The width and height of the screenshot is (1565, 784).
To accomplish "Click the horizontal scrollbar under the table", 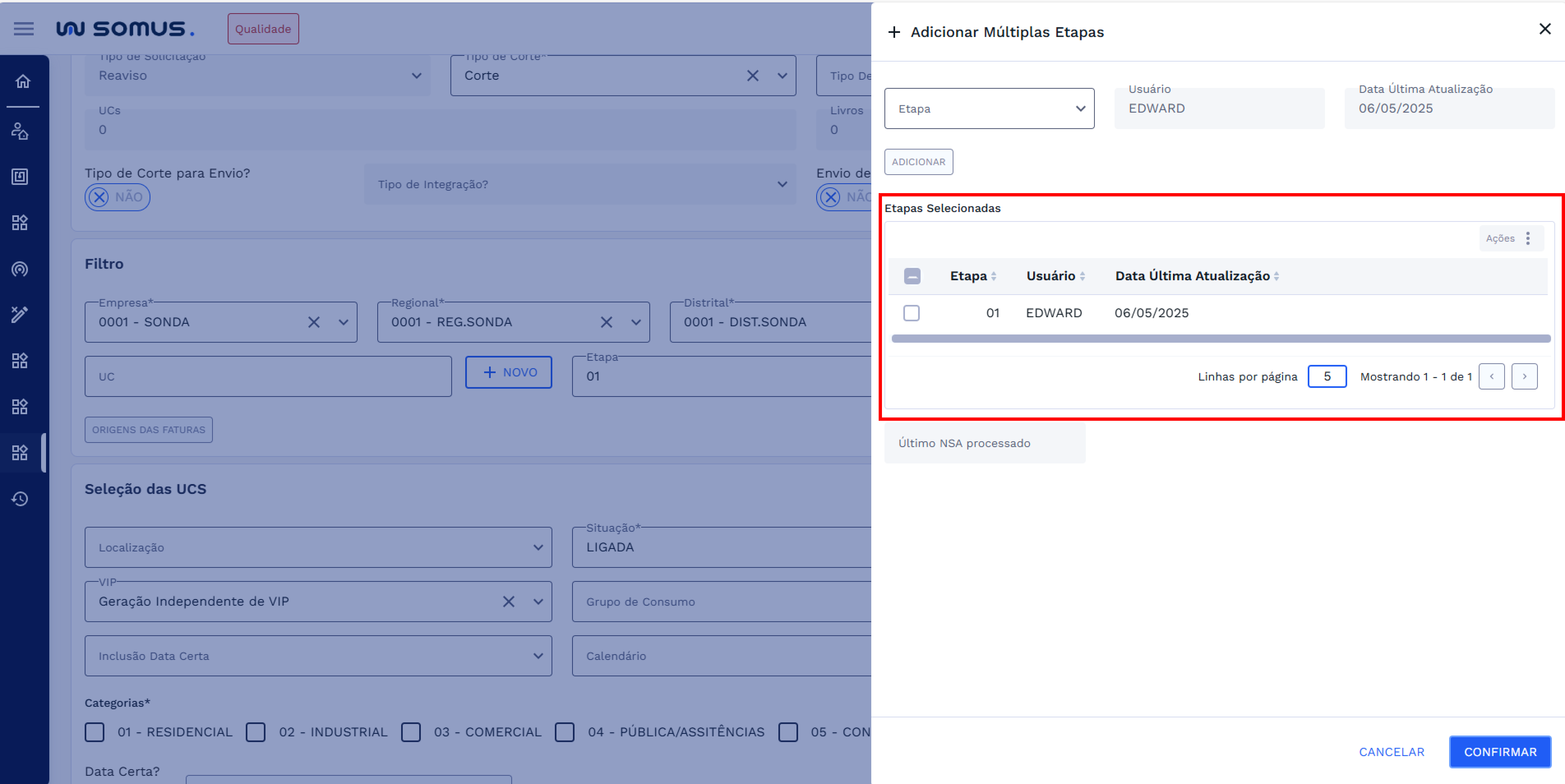I will (x=1220, y=338).
